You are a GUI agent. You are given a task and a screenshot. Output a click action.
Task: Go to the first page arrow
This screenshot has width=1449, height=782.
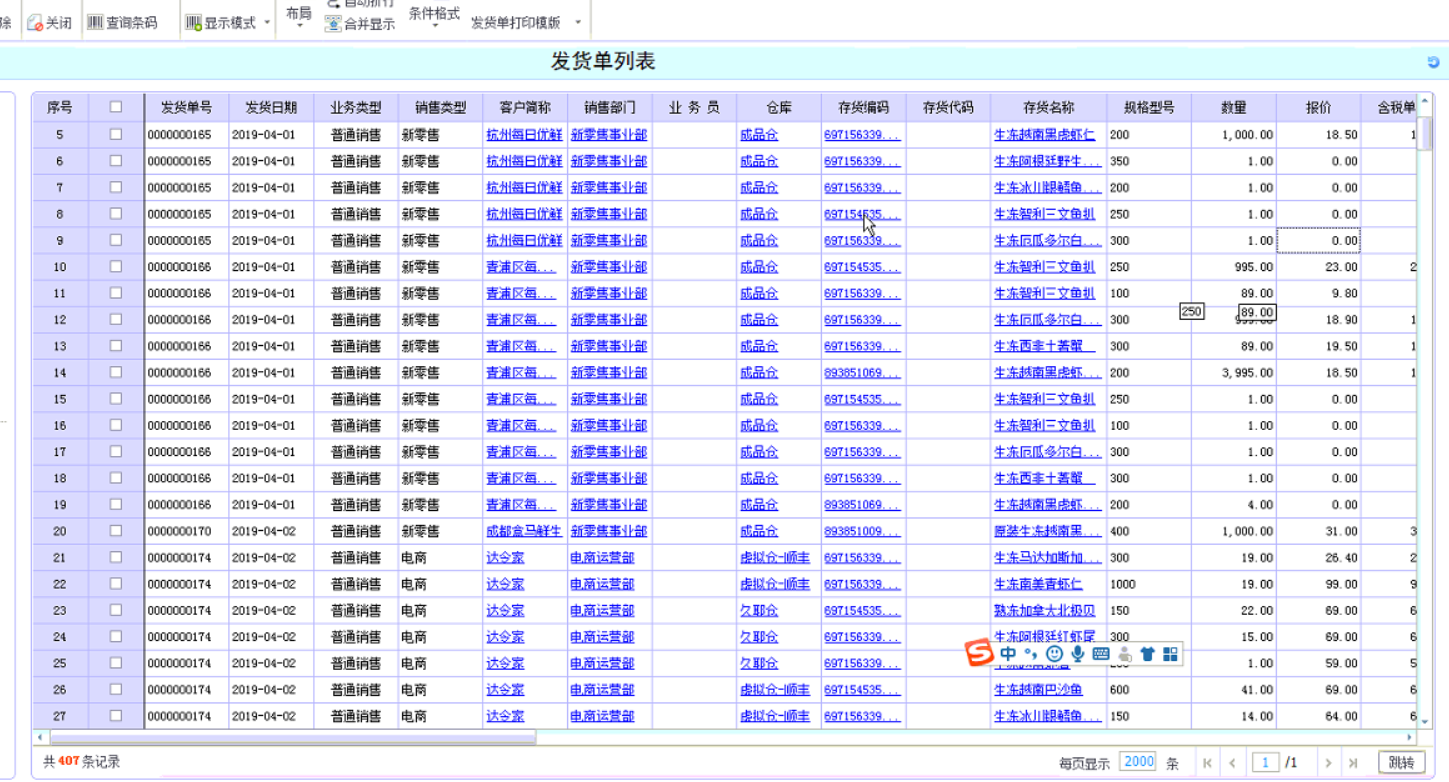click(x=1207, y=763)
